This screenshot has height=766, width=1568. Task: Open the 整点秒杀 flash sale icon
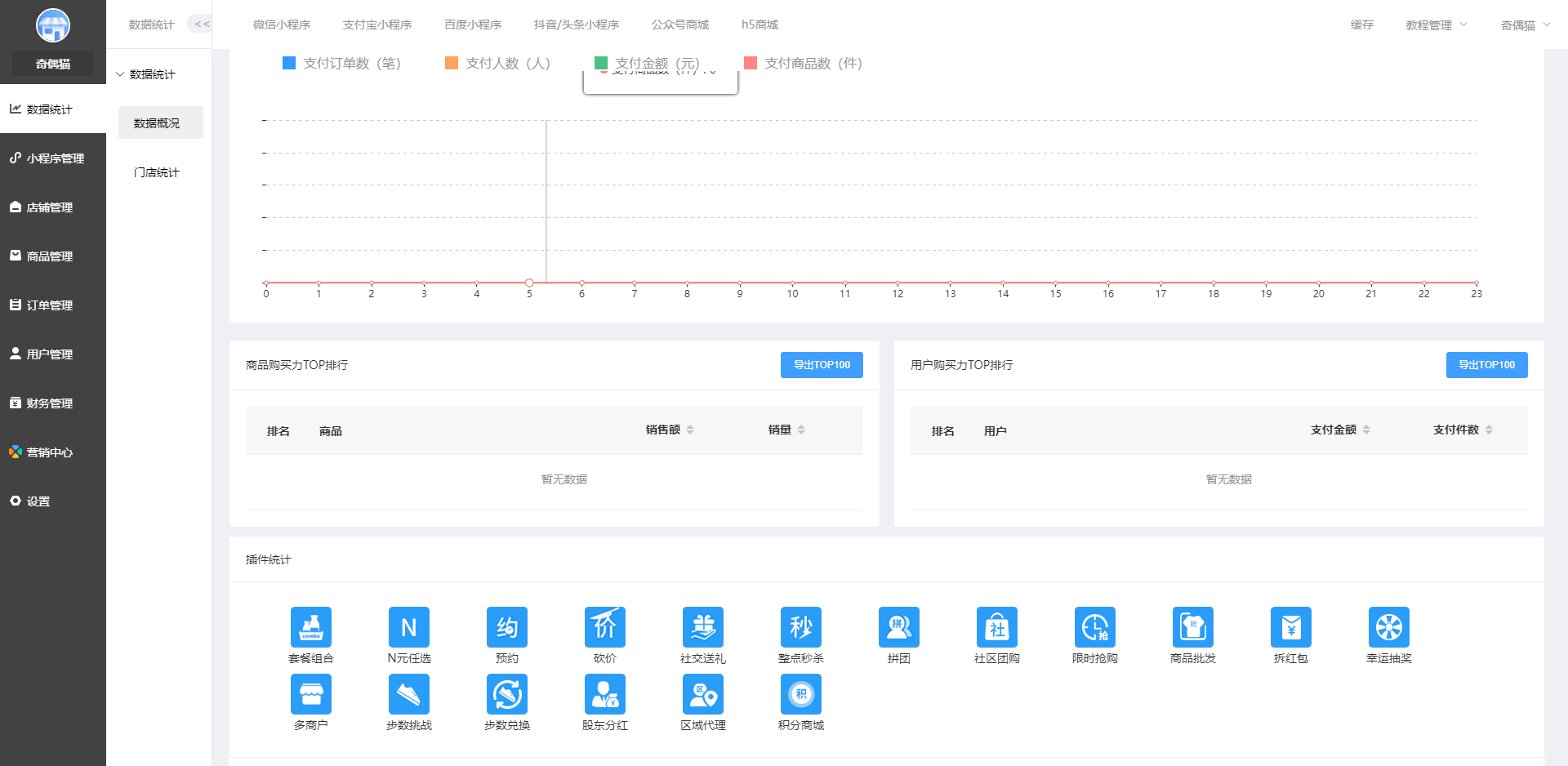(800, 627)
